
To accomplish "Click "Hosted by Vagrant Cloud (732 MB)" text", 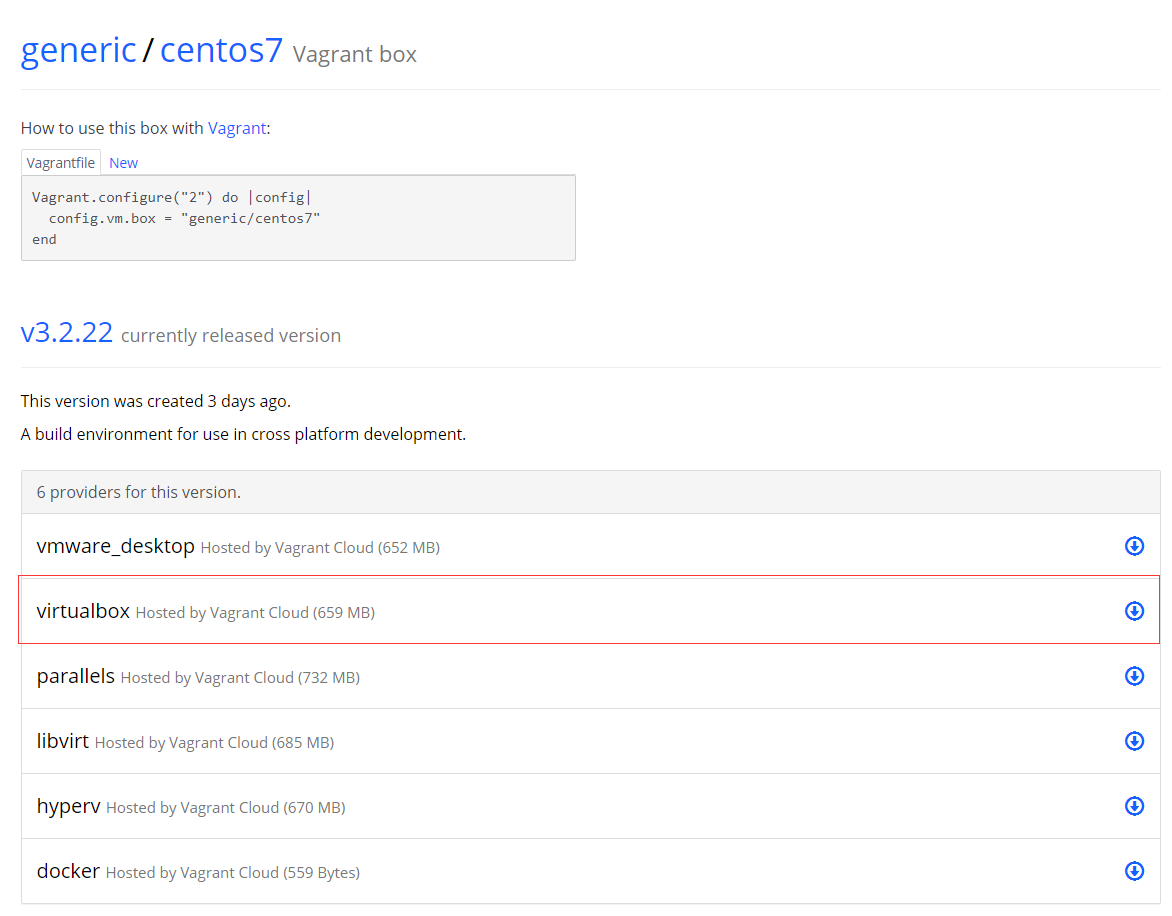I will (240, 678).
